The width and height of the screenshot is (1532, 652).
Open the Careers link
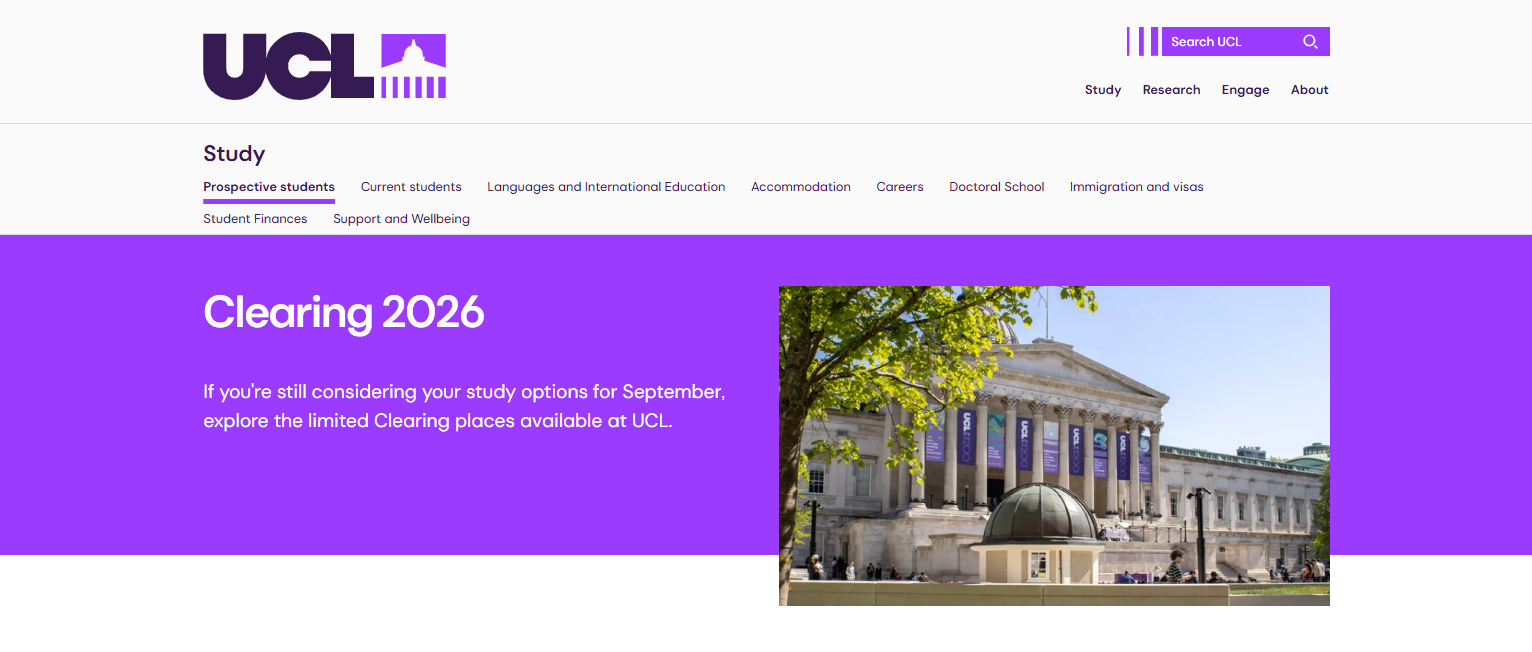pyautogui.click(x=900, y=187)
